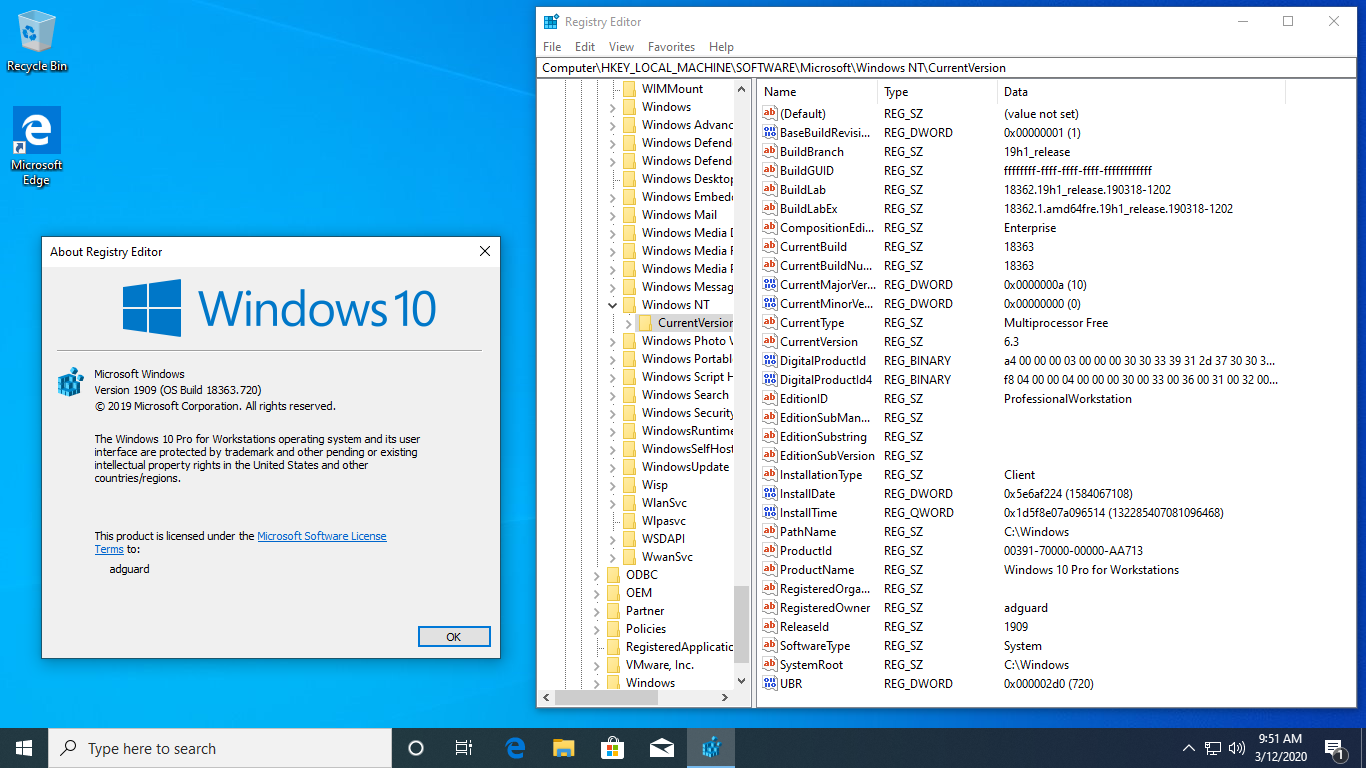The height and width of the screenshot is (768, 1366).
Task: Open the Edit menu
Action: tap(585, 47)
